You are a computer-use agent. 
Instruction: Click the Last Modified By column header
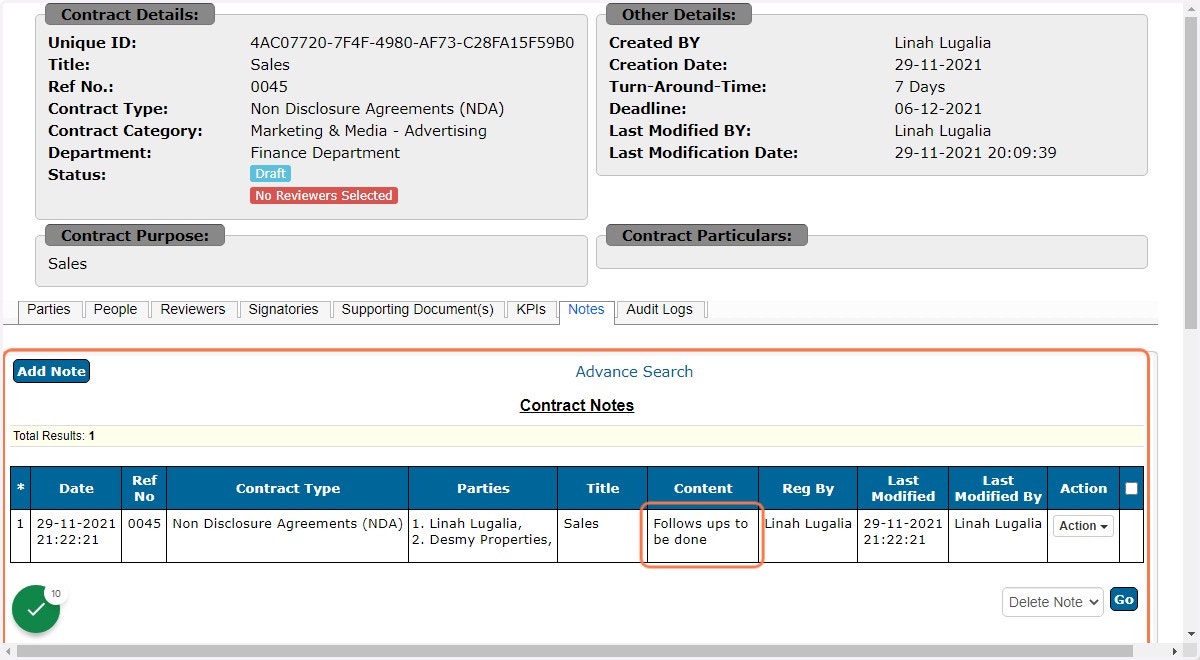pyautogui.click(x=998, y=489)
